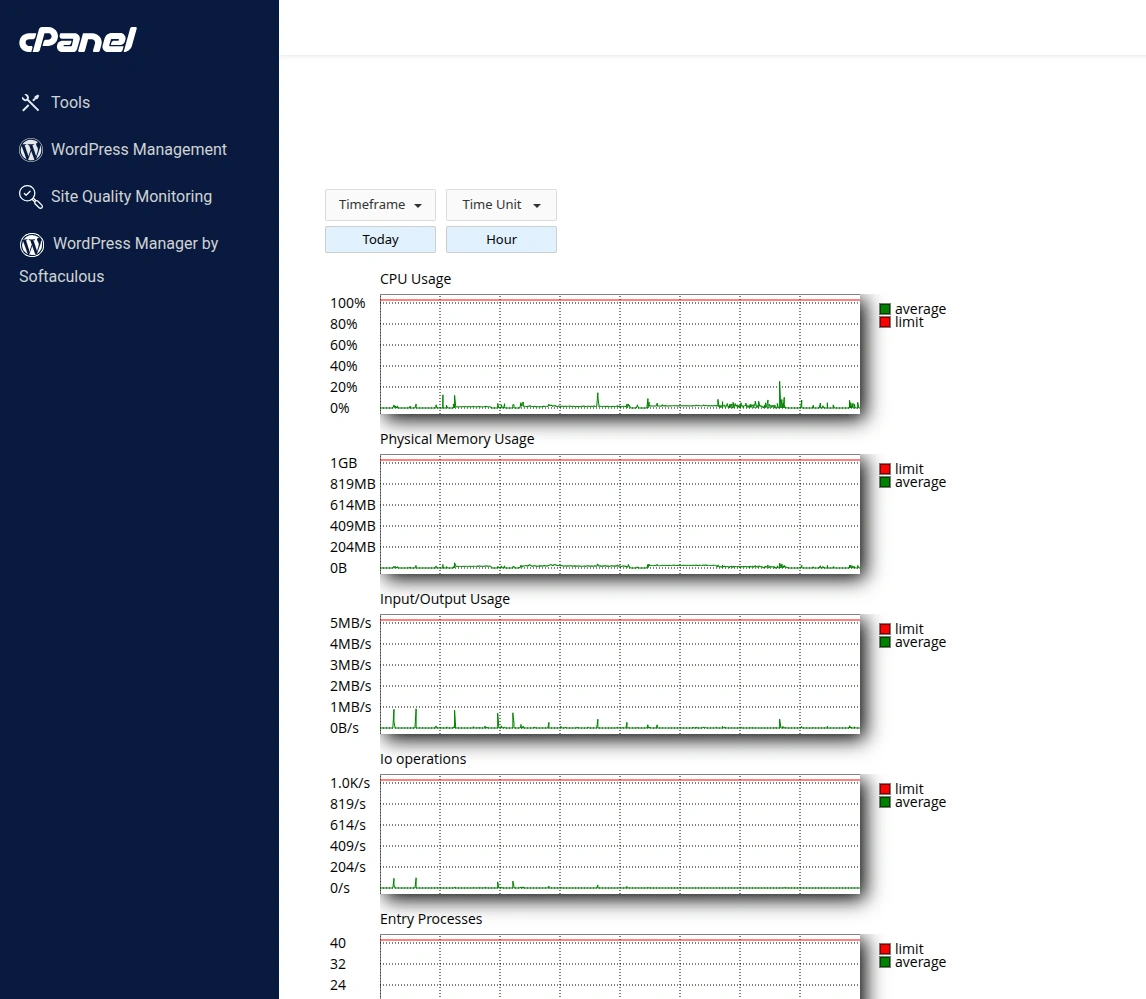Select the Hour time unit button

click(501, 240)
